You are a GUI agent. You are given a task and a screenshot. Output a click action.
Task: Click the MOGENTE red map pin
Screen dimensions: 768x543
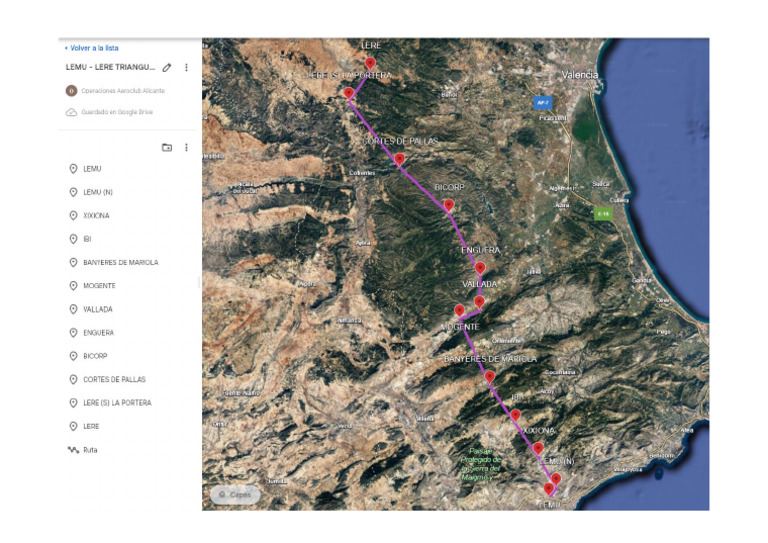459,310
